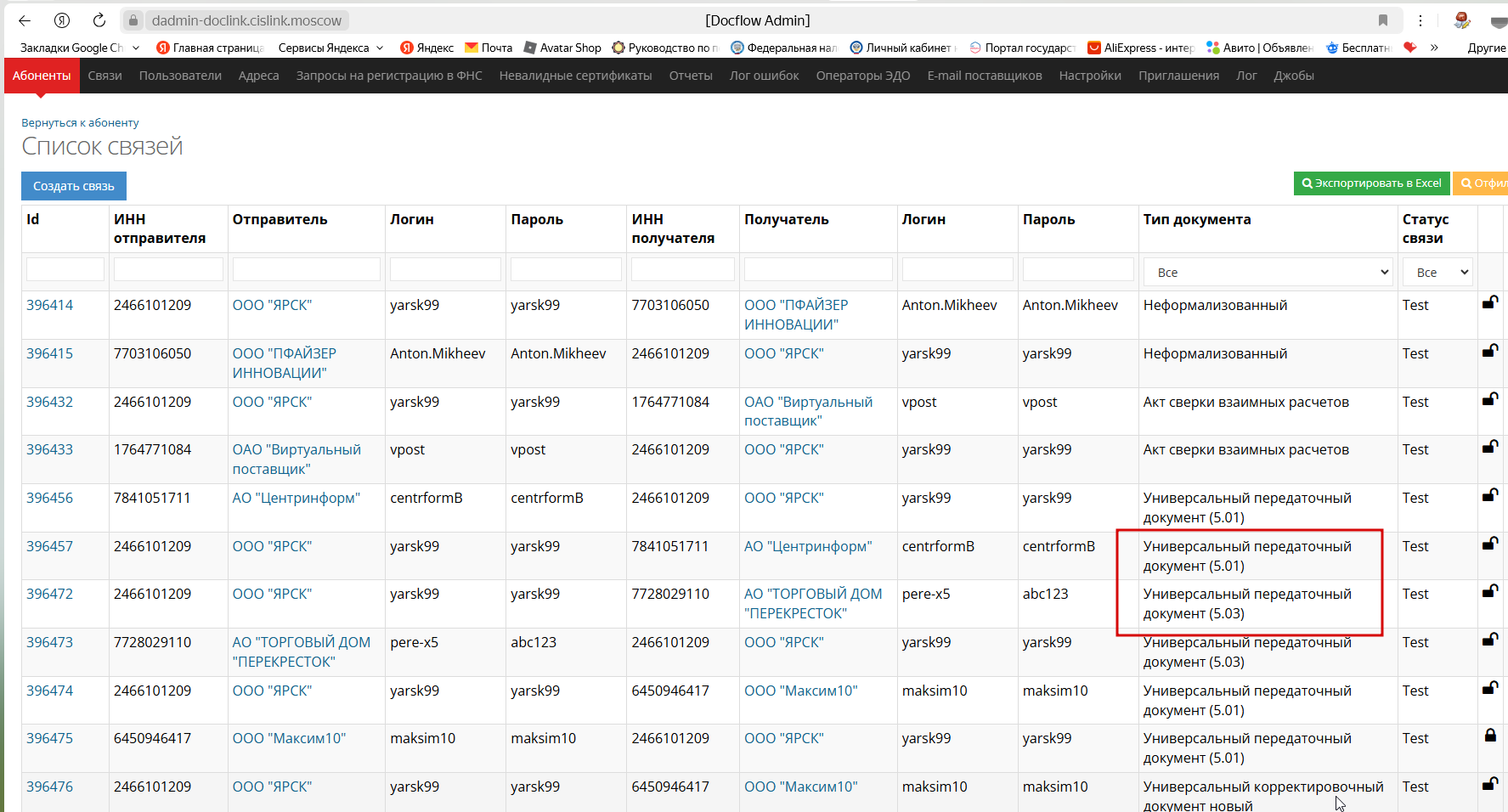Image resolution: width=1508 pixels, height=812 pixels.
Task: Open sender АО "Центринформ" in row 396456
Action: [x=297, y=498]
